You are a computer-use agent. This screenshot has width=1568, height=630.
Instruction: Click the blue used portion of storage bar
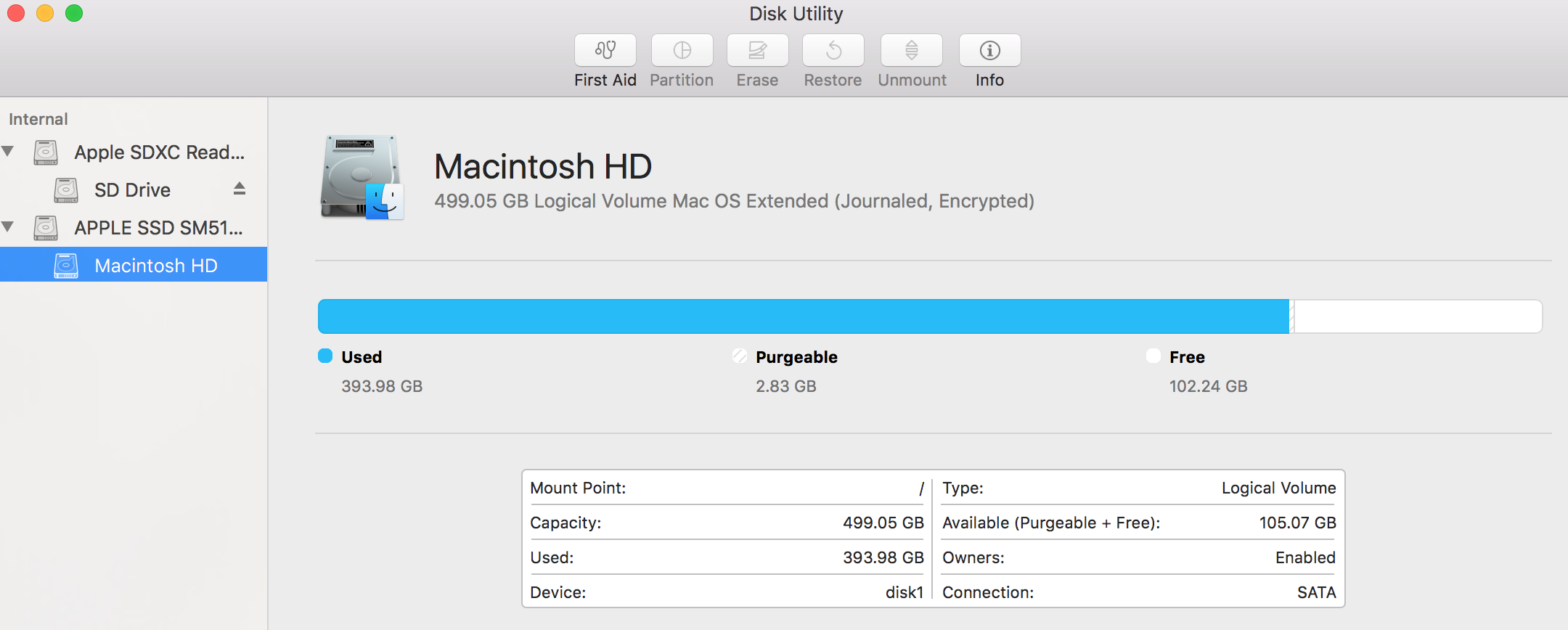pos(804,316)
